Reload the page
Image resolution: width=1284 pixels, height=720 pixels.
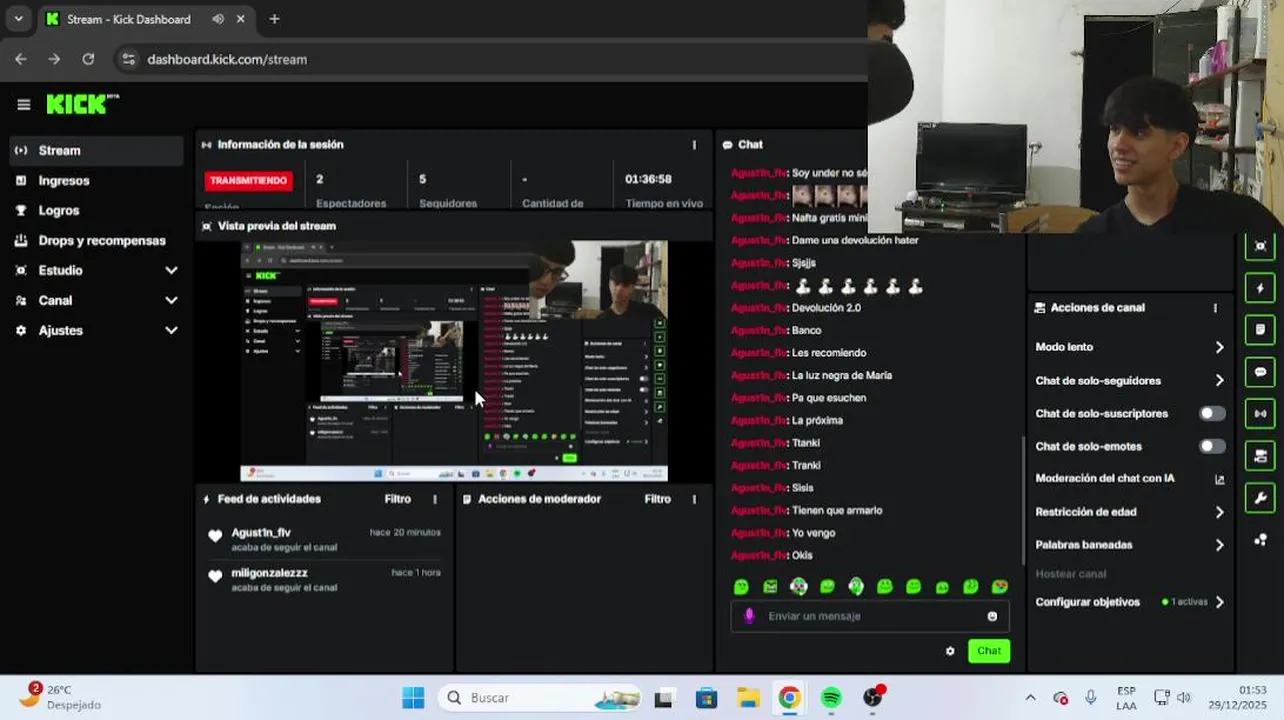point(88,59)
